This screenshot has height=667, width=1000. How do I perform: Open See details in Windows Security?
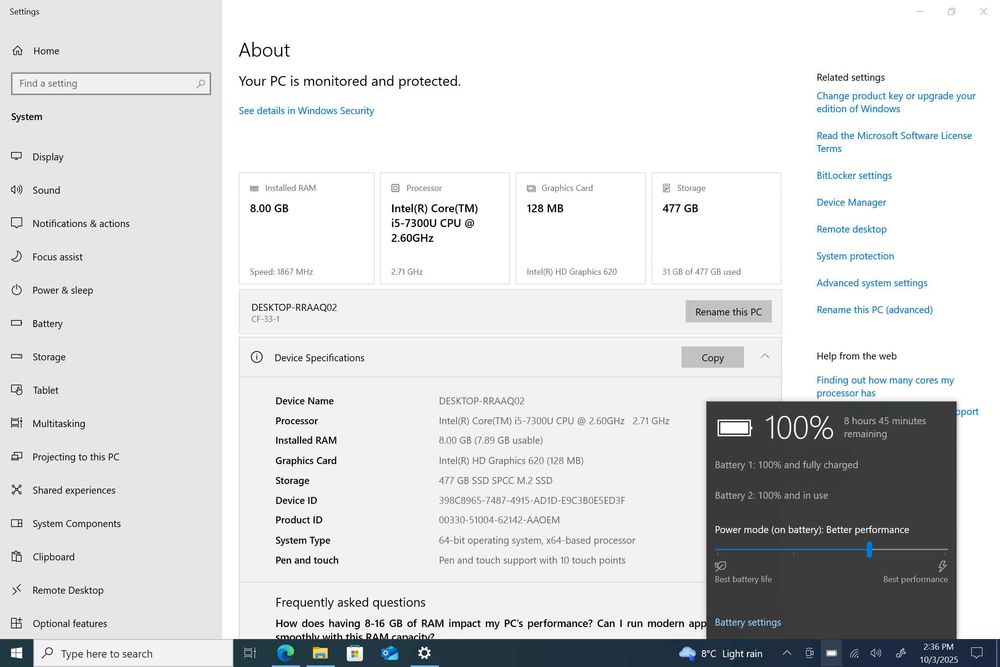click(306, 110)
